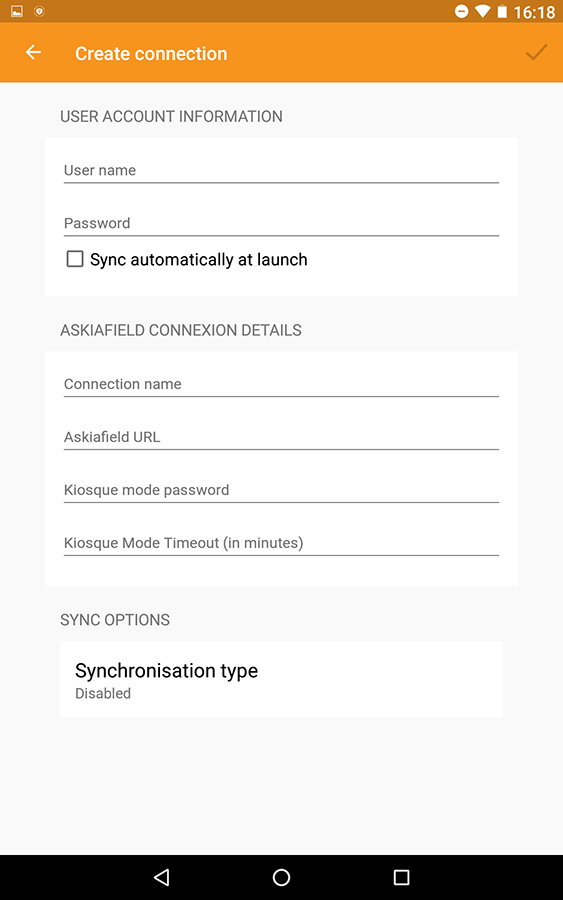Tap the Android home circle button

(x=281, y=876)
